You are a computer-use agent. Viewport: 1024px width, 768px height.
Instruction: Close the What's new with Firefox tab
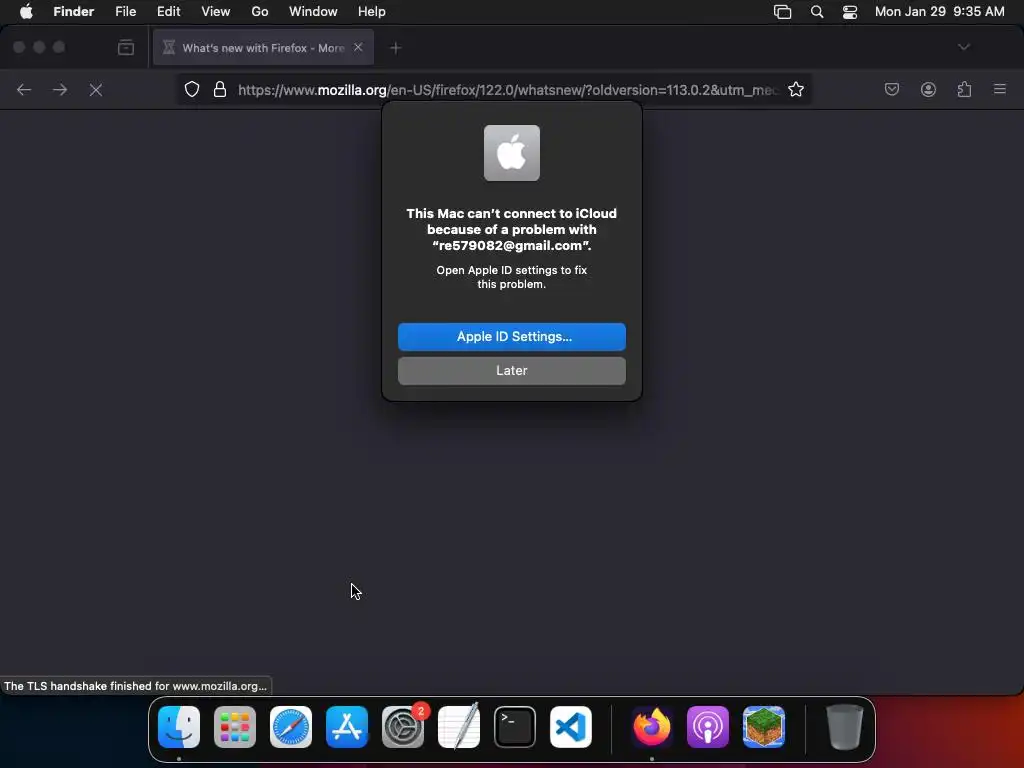pyautogui.click(x=358, y=47)
